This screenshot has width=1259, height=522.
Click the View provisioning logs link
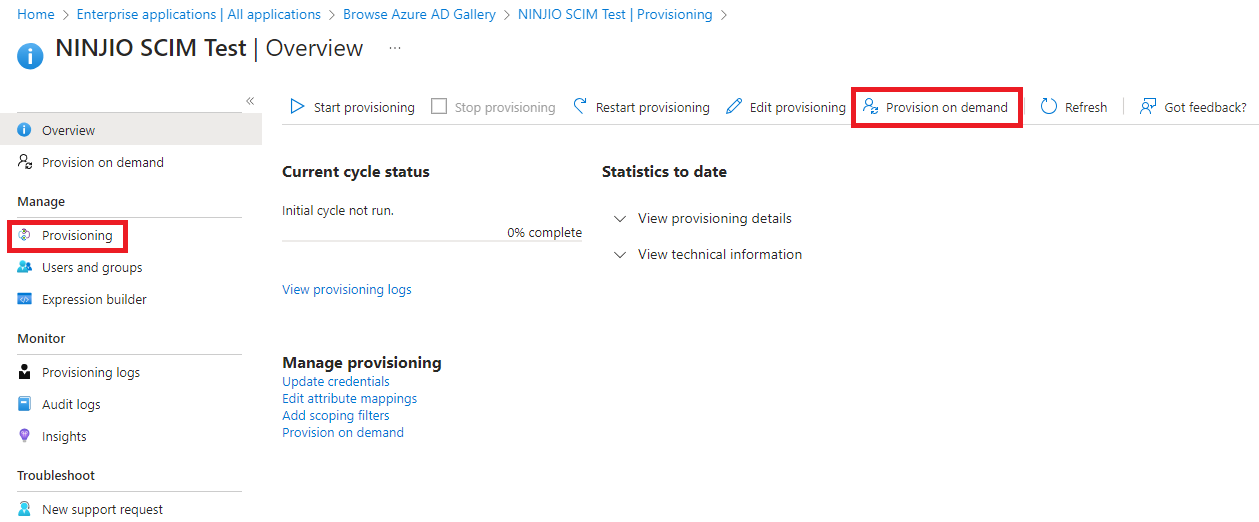pyautogui.click(x=346, y=289)
